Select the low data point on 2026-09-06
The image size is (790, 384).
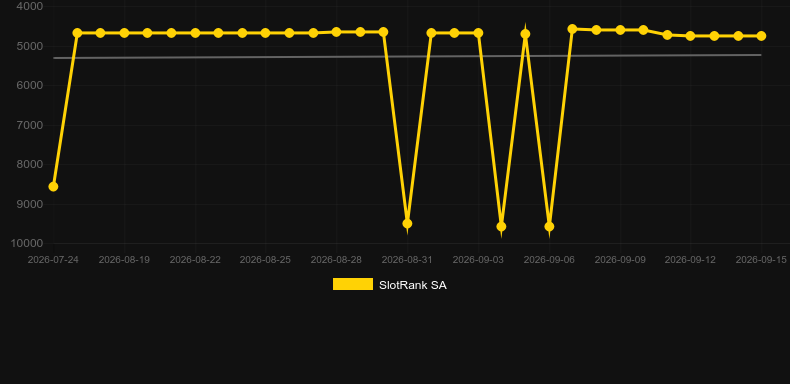pos(549,227)
